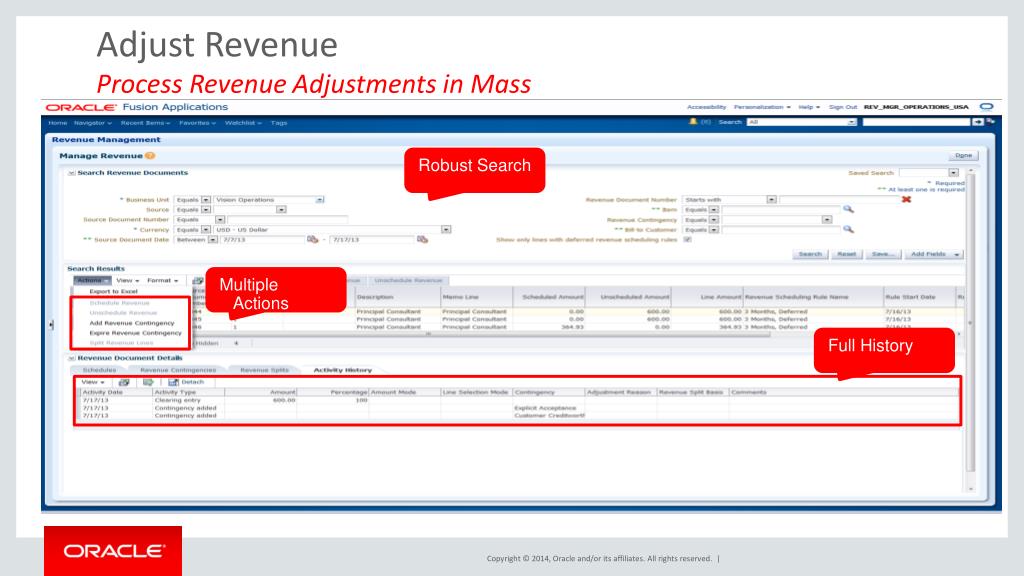Open the Search Results Format menu
The height and width of the screenshot is (576, 1024).
(163, 280)
